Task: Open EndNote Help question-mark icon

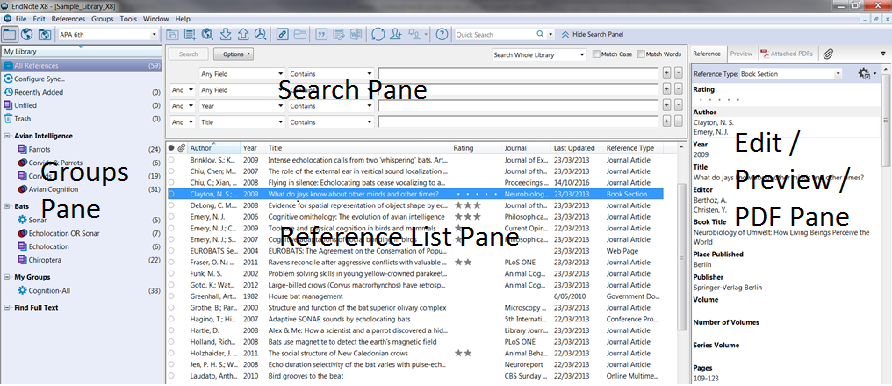Action: coord(441,34)
